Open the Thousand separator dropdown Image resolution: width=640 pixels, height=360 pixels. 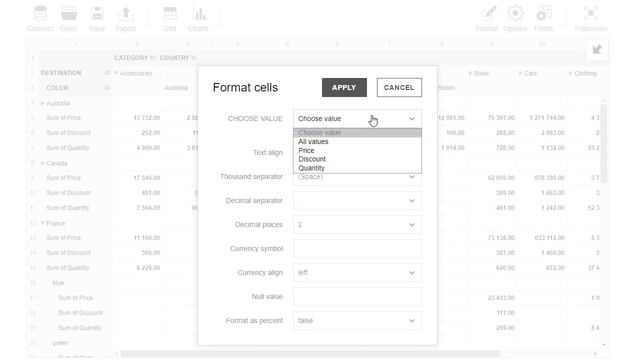357,177
